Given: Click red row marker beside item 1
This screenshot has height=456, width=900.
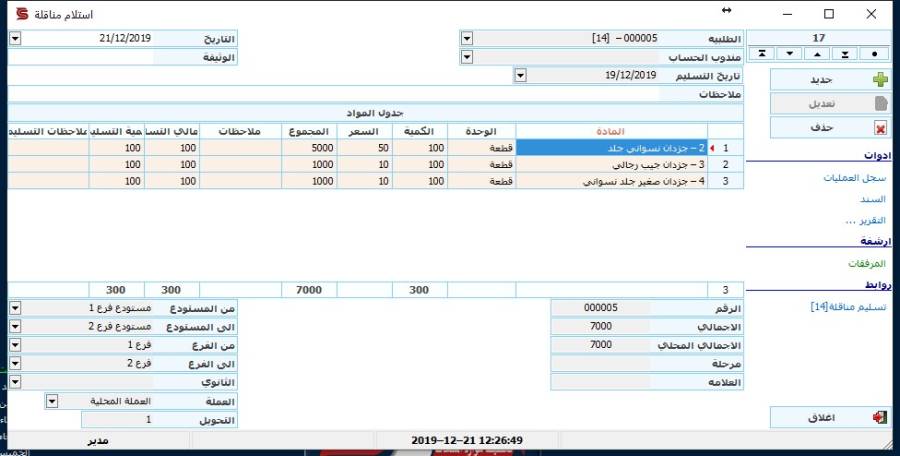Looking at the screenshot, I should coord(712,148).
